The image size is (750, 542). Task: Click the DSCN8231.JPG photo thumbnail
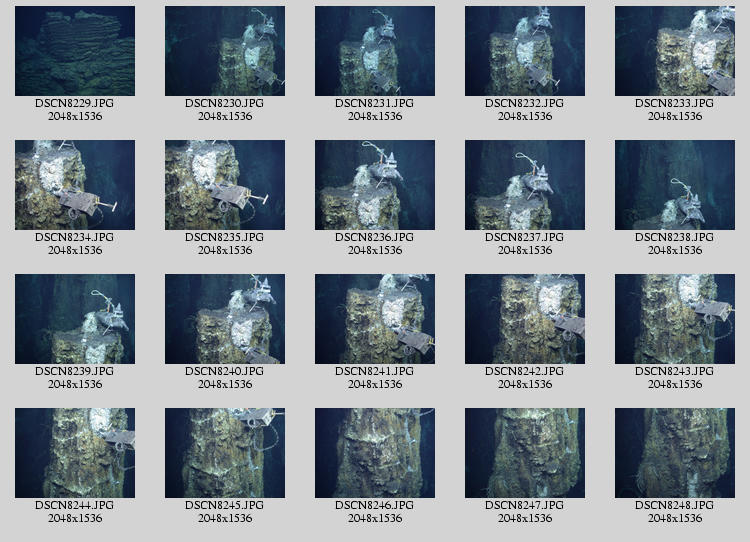pos(375,51)
